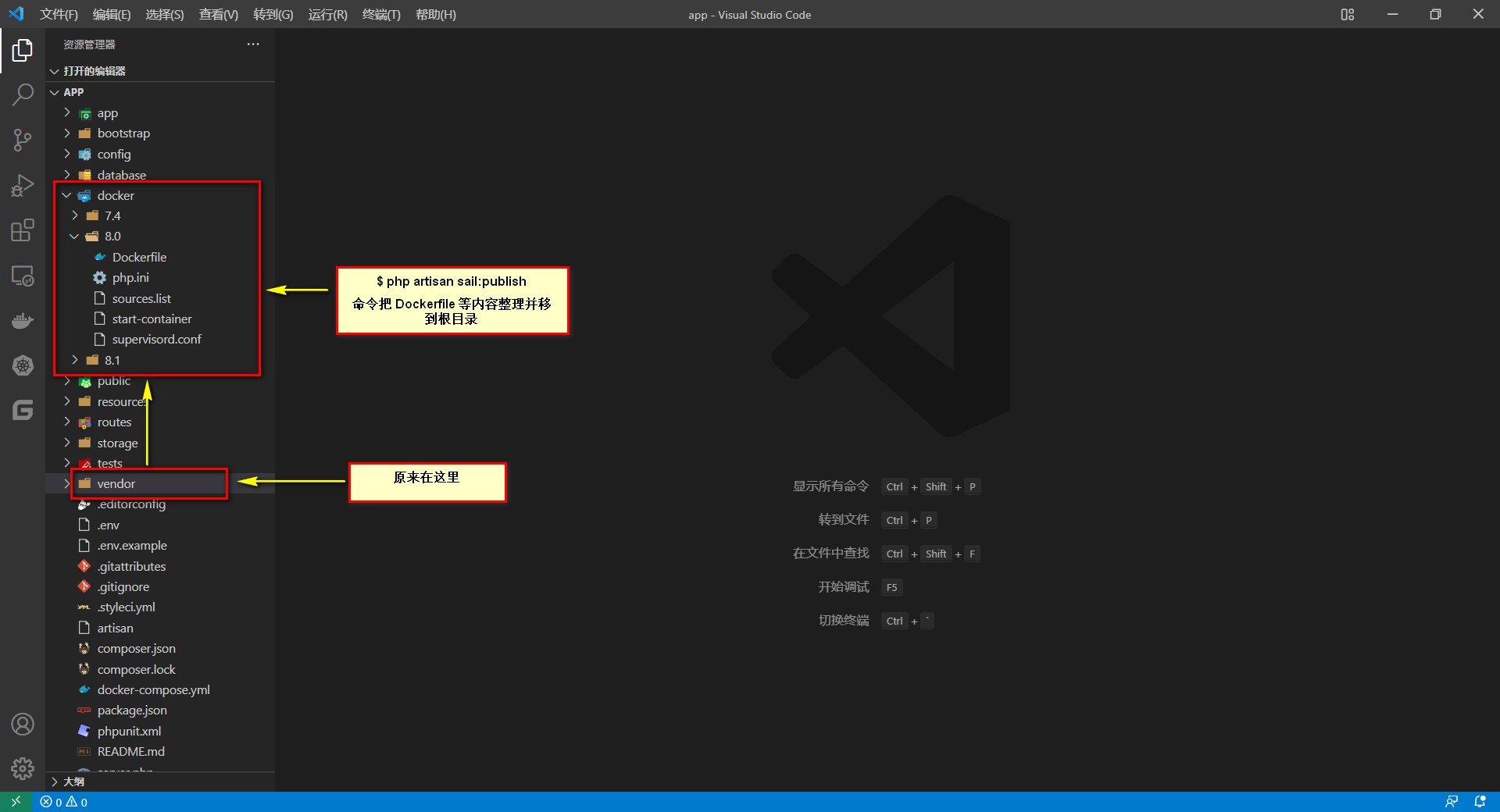Expand the vendor folder
The width and height of the screenshot is (1500, 812).
[160, 483]
